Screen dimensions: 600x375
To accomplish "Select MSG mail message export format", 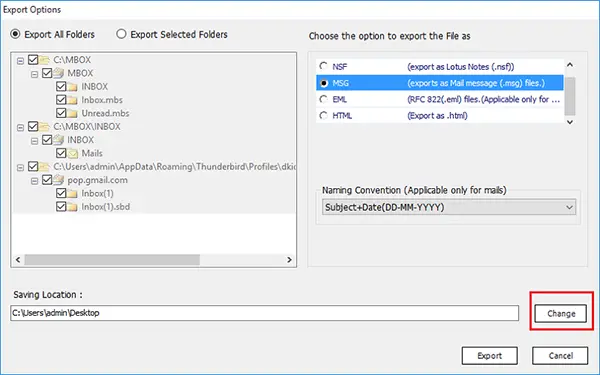I will coord(324,83).
